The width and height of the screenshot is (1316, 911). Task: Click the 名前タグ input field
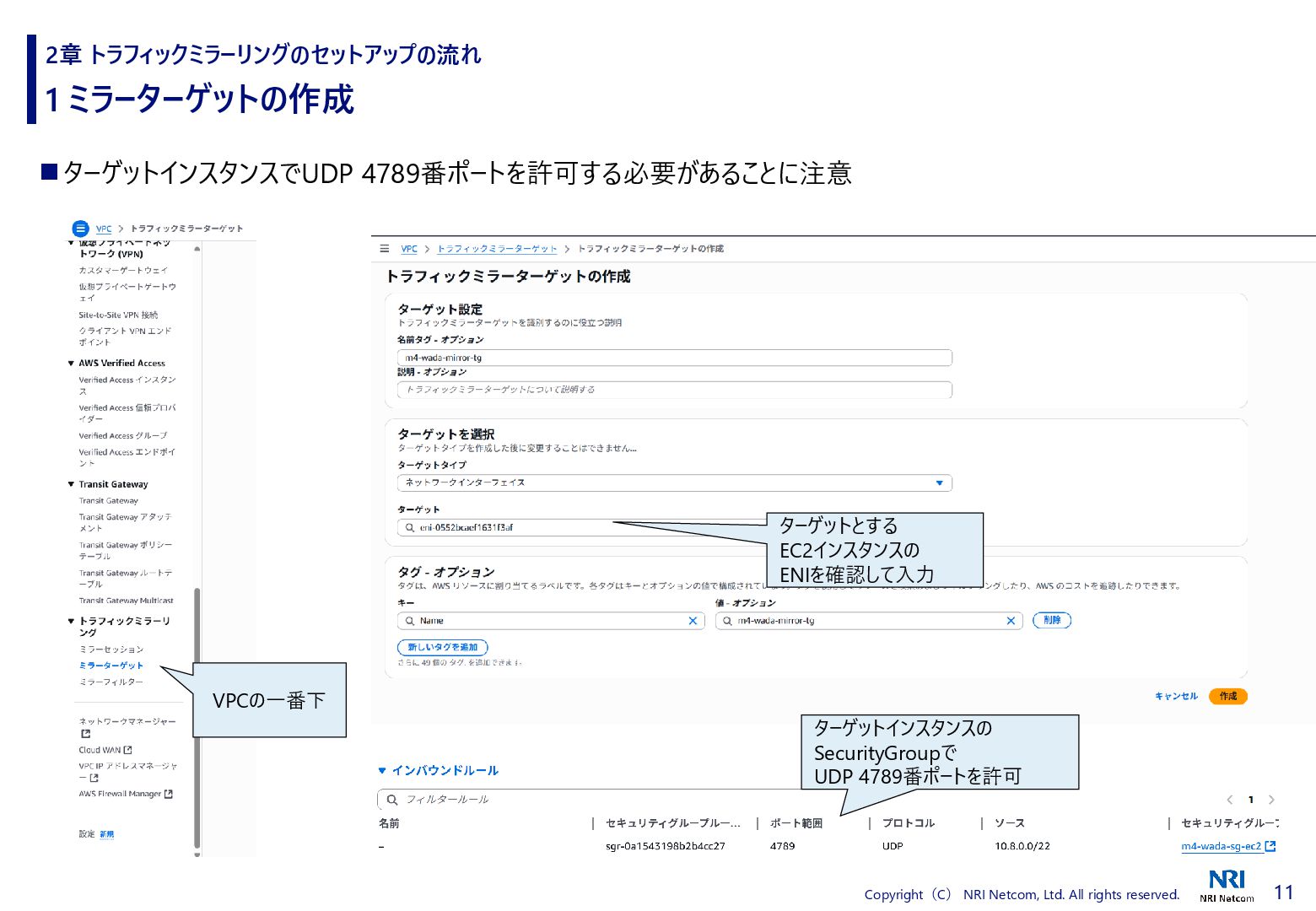674,358
